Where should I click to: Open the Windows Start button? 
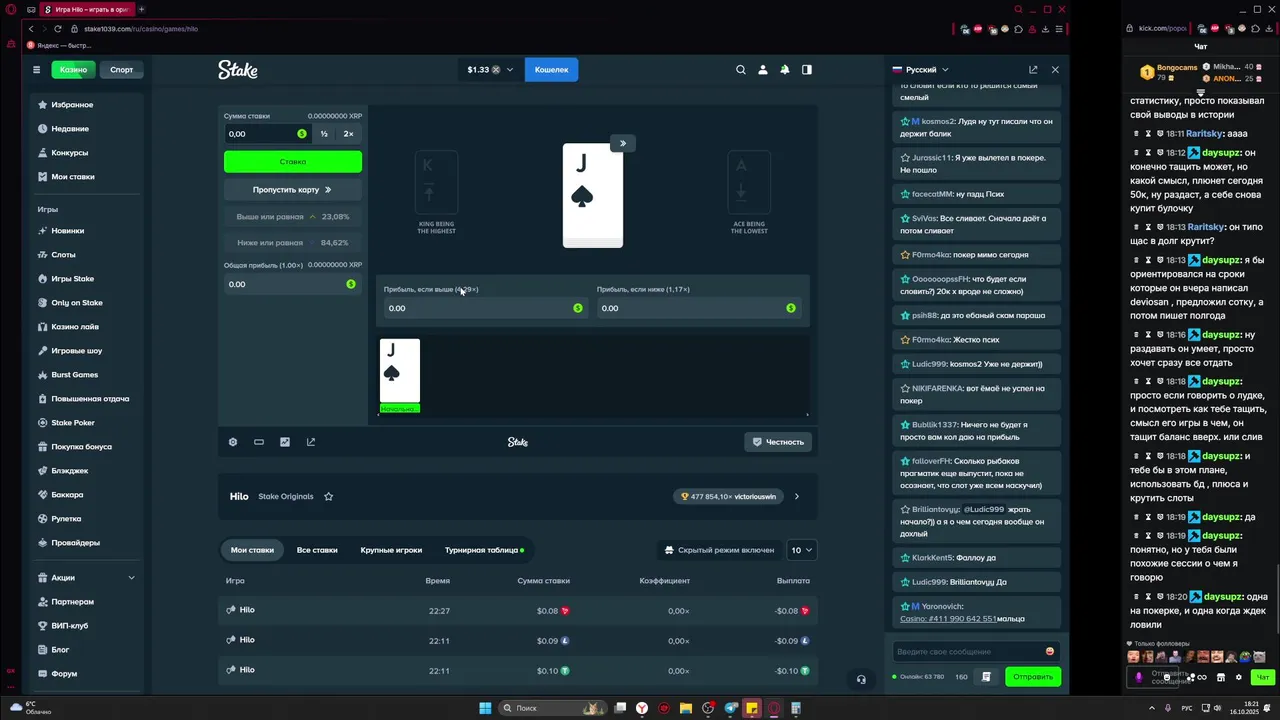tap(485, 708)
